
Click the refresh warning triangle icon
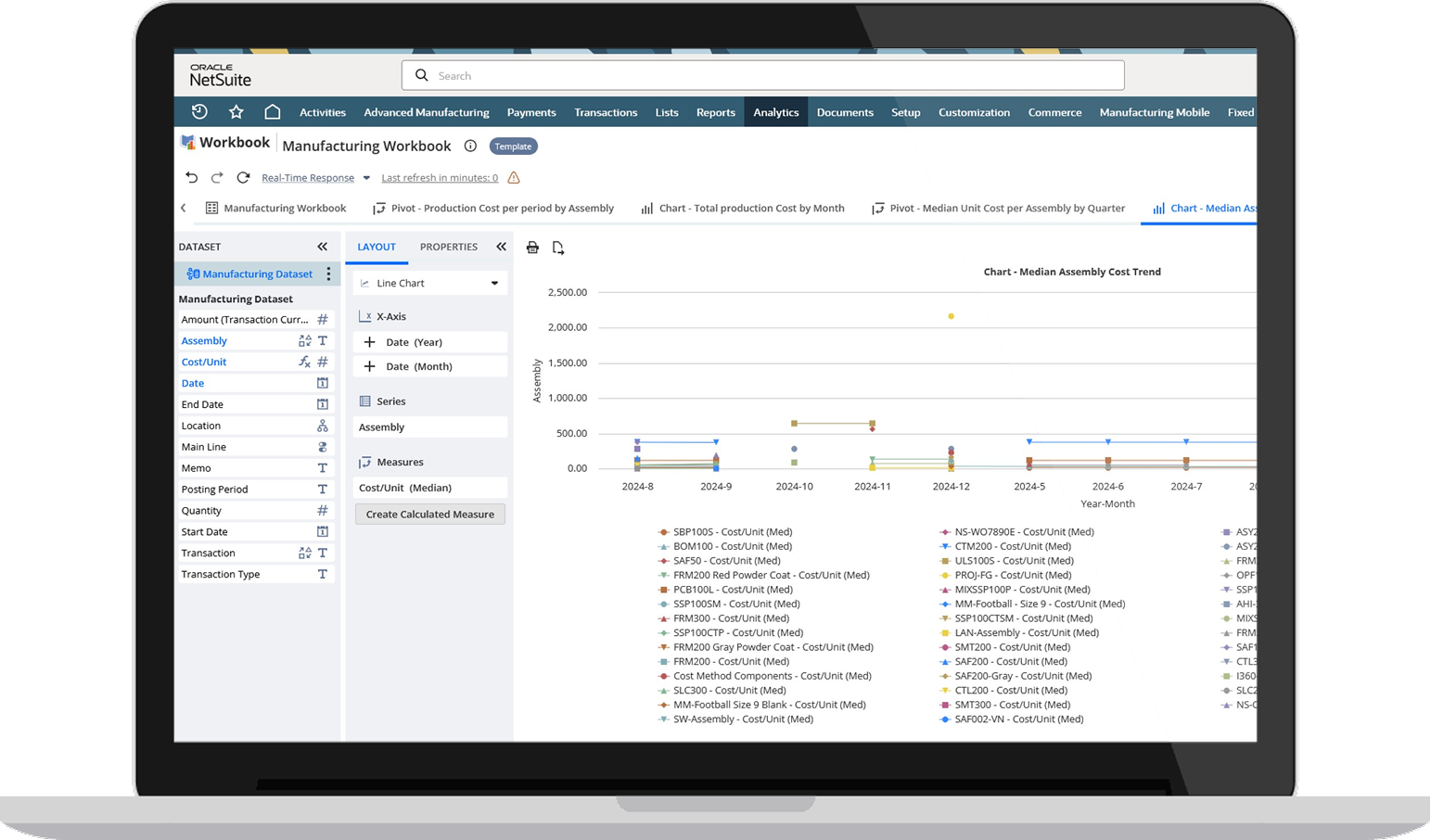coord(514,177)
